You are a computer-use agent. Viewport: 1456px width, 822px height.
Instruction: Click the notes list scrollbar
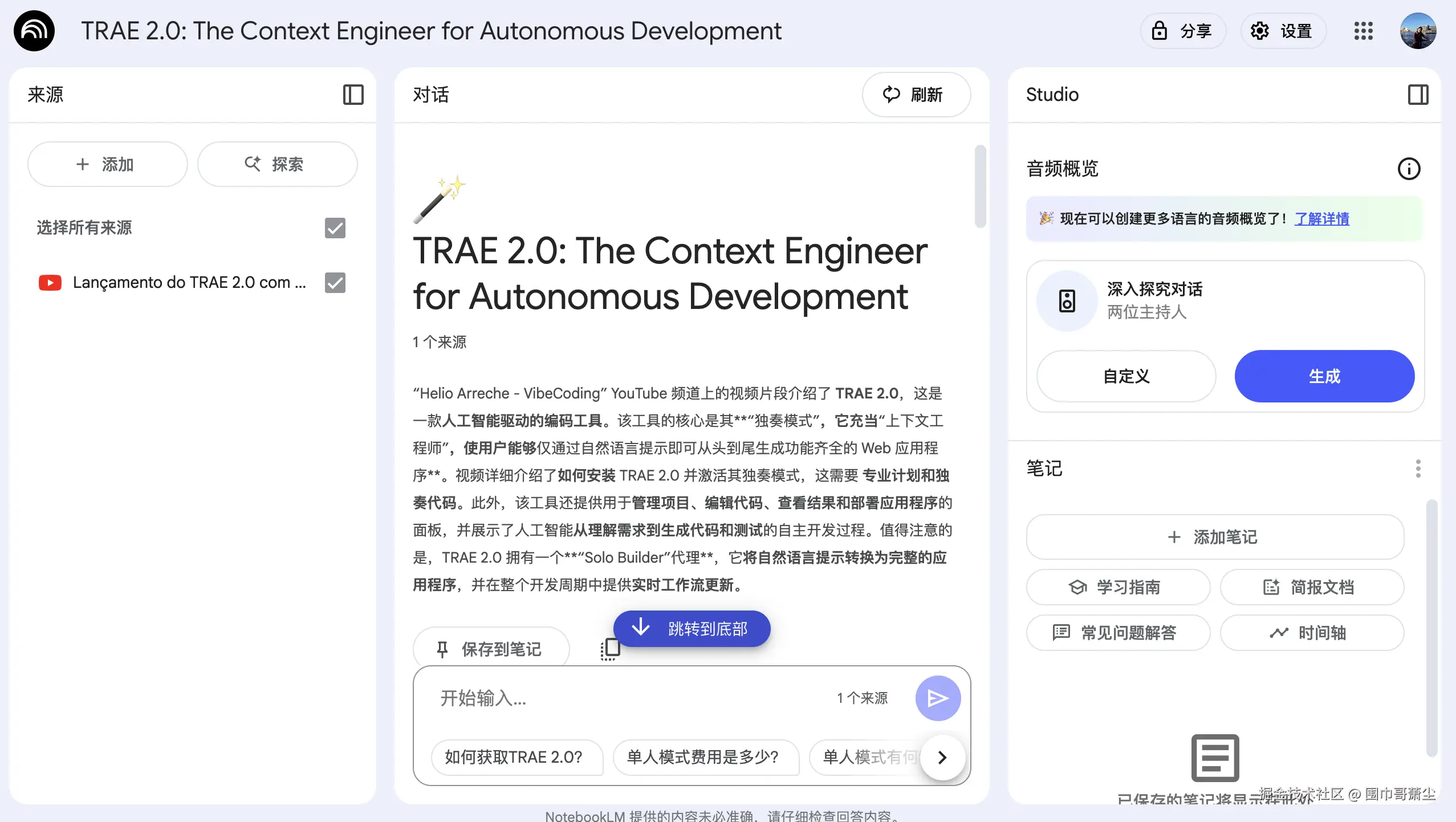point(1431,627)
